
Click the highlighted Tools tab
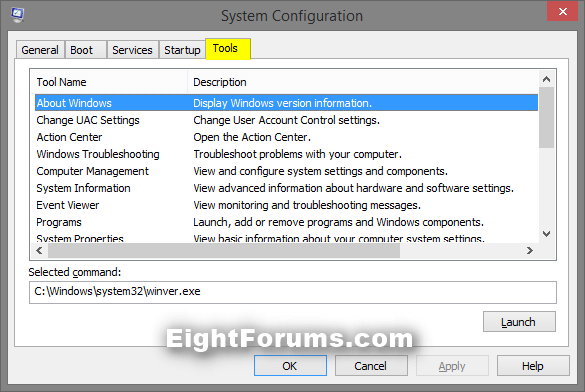228,48
